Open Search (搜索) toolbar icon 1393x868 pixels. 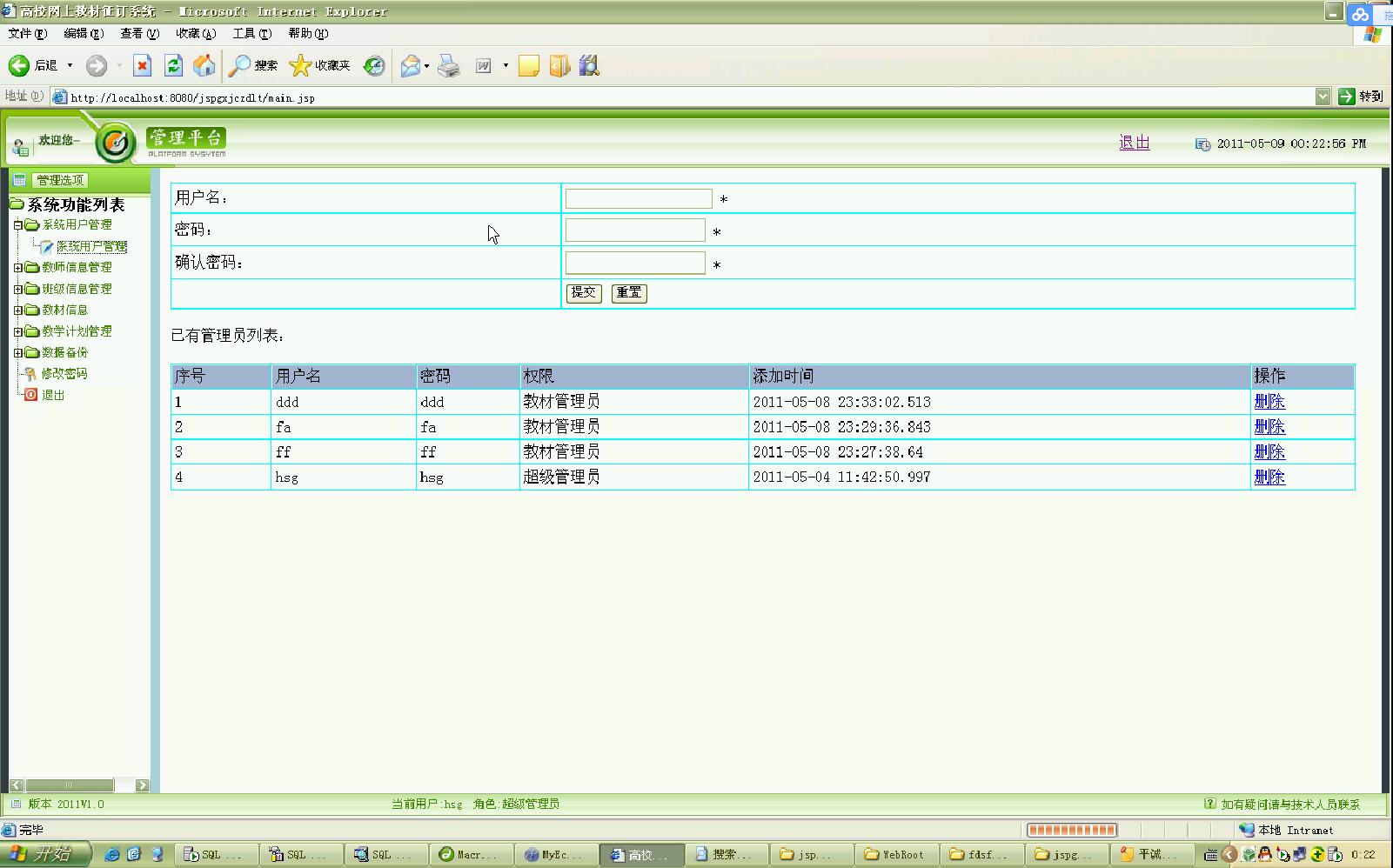click(x=239, y=65)
